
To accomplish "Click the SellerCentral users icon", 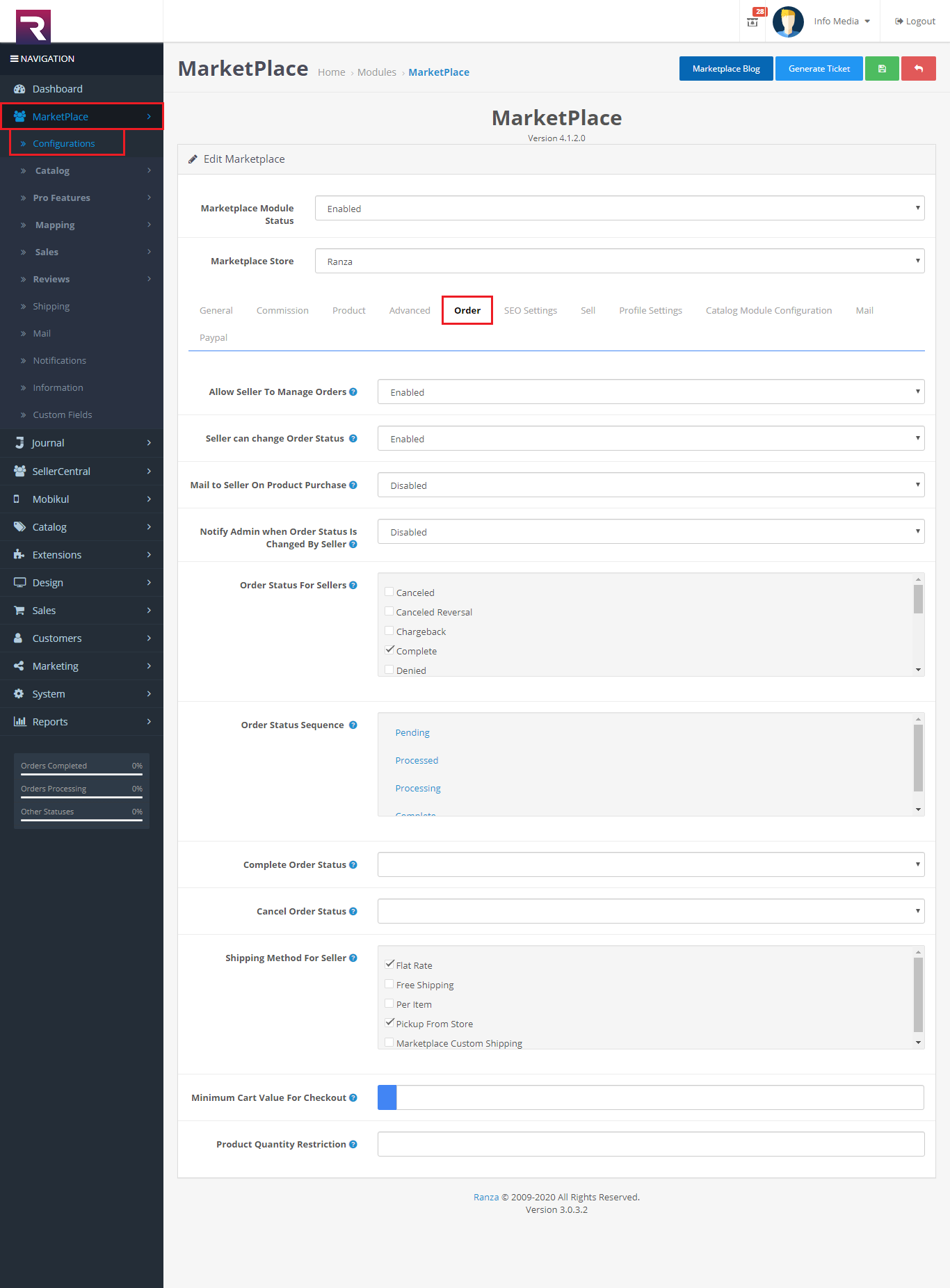I will [19, 471].
